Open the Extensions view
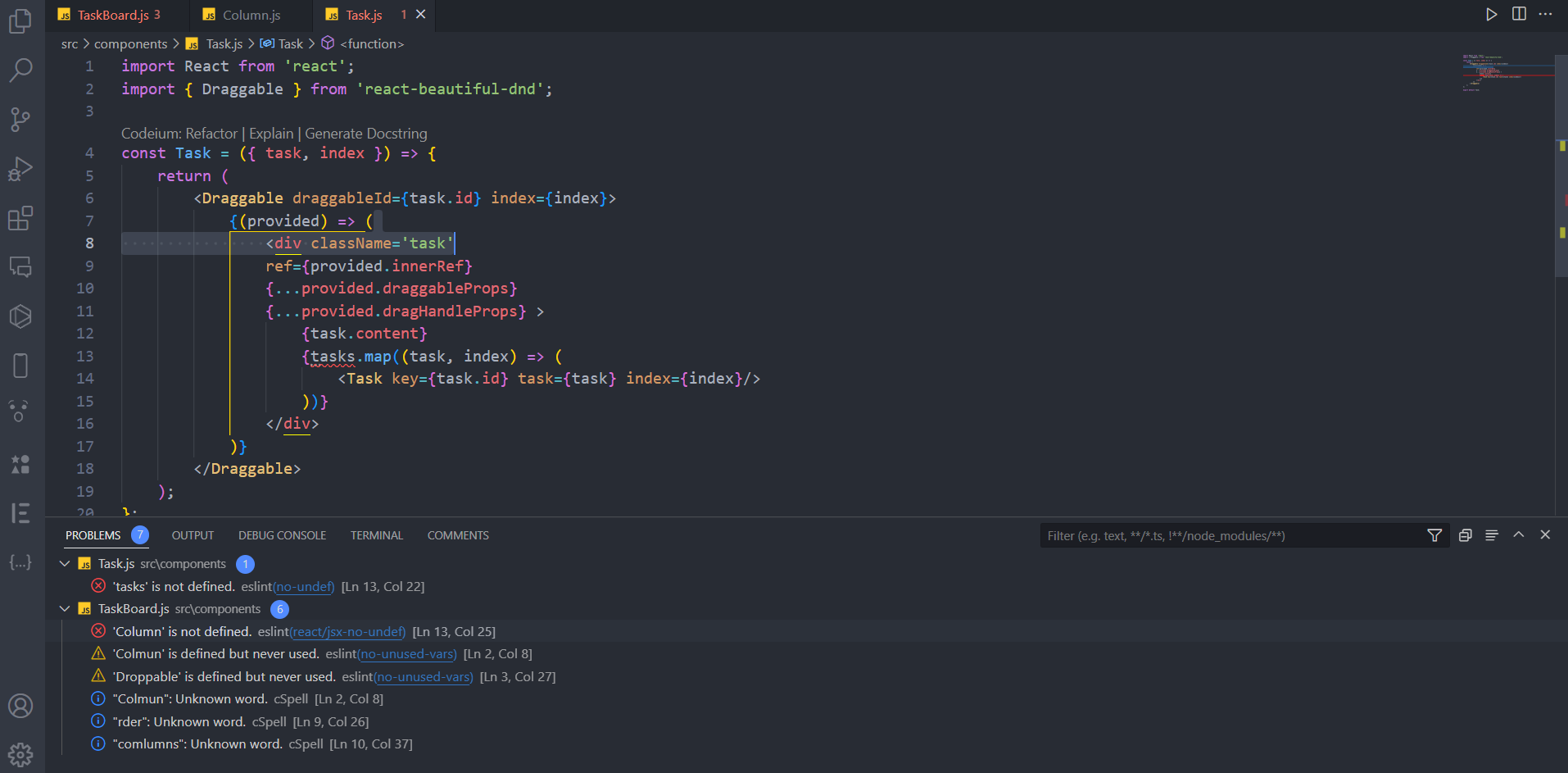 (20, 218)
